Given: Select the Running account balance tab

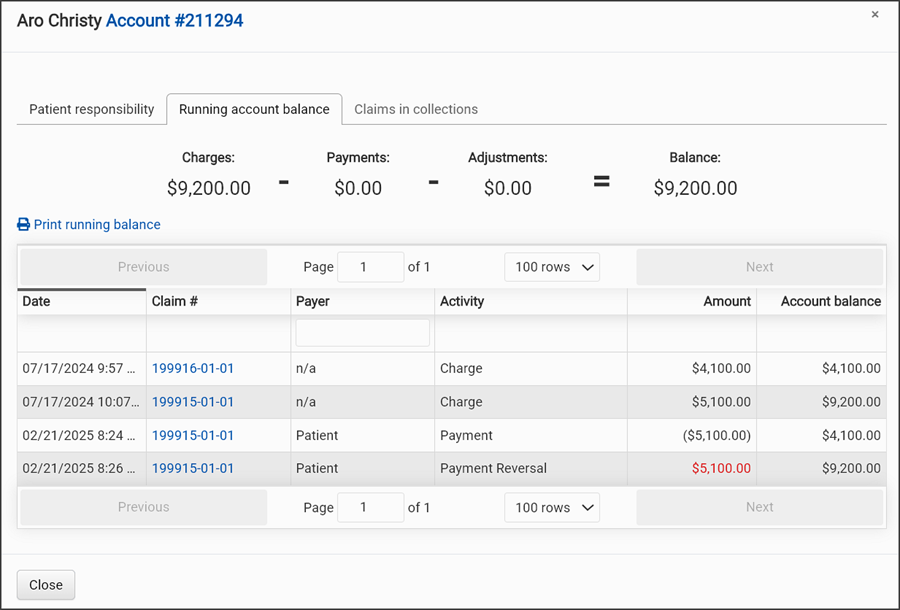Looking at the screenshot, I should (x=254, y=109).
